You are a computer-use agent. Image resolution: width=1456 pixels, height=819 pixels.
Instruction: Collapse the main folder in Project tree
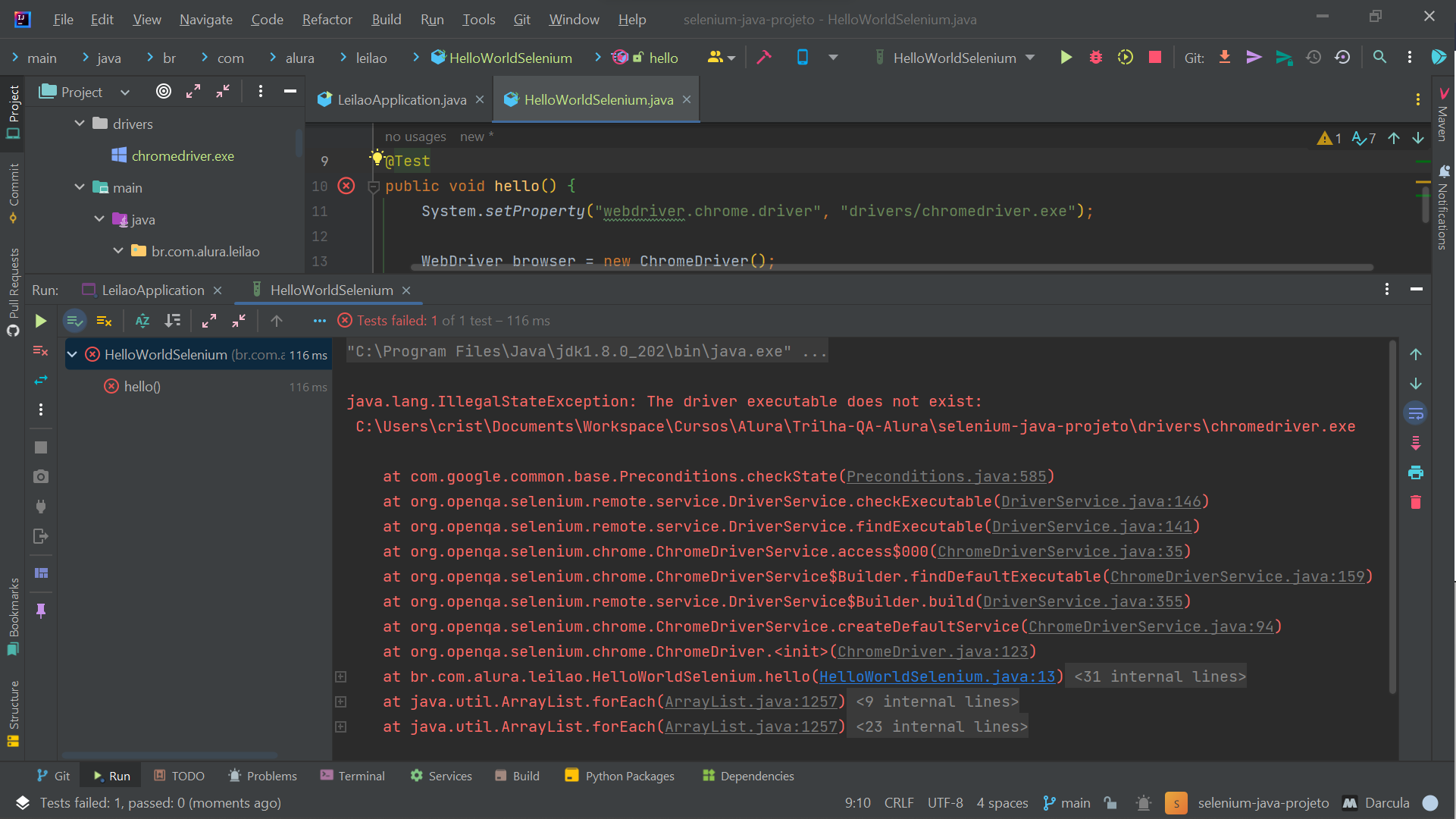pyautogui.click(x=80, y=187)
